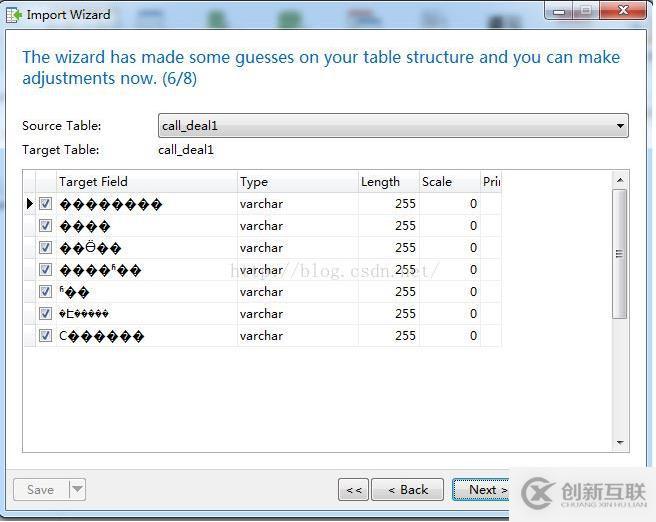This screenshot has height=522, width=656.
Task: Toggle checkbox in the fourth field row
Action: pos(45,270)
